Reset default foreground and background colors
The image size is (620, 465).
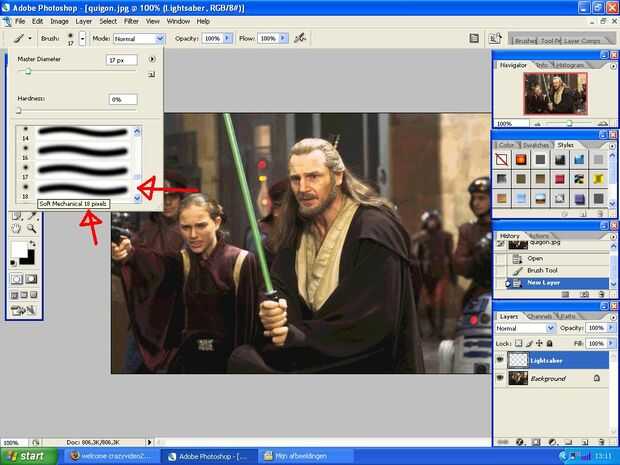click(x=13, y=263)
